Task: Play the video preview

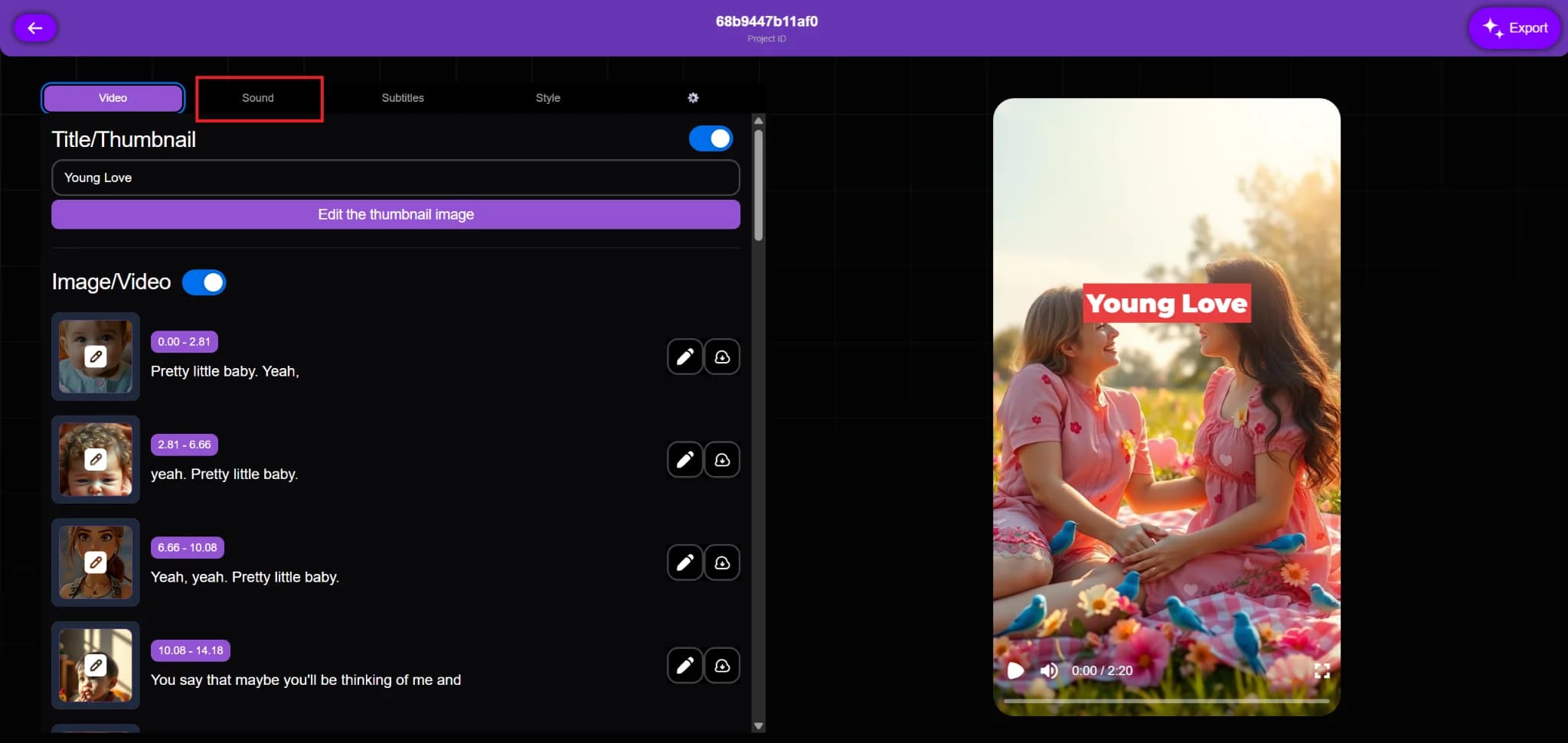Action: coord(1015,670)
